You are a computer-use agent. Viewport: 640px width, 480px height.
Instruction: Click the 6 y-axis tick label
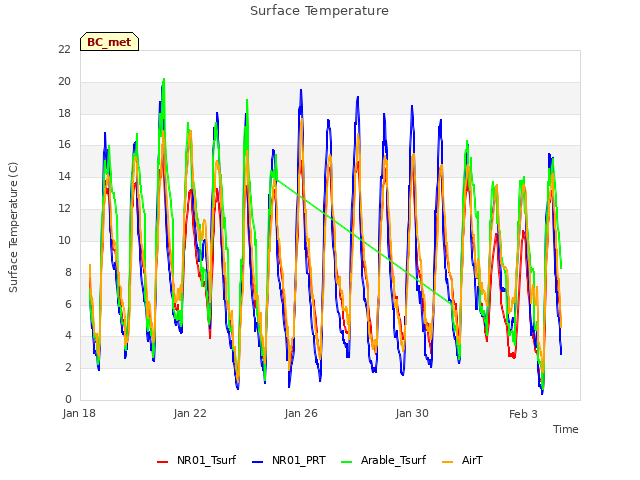click(x=68, y=304)
